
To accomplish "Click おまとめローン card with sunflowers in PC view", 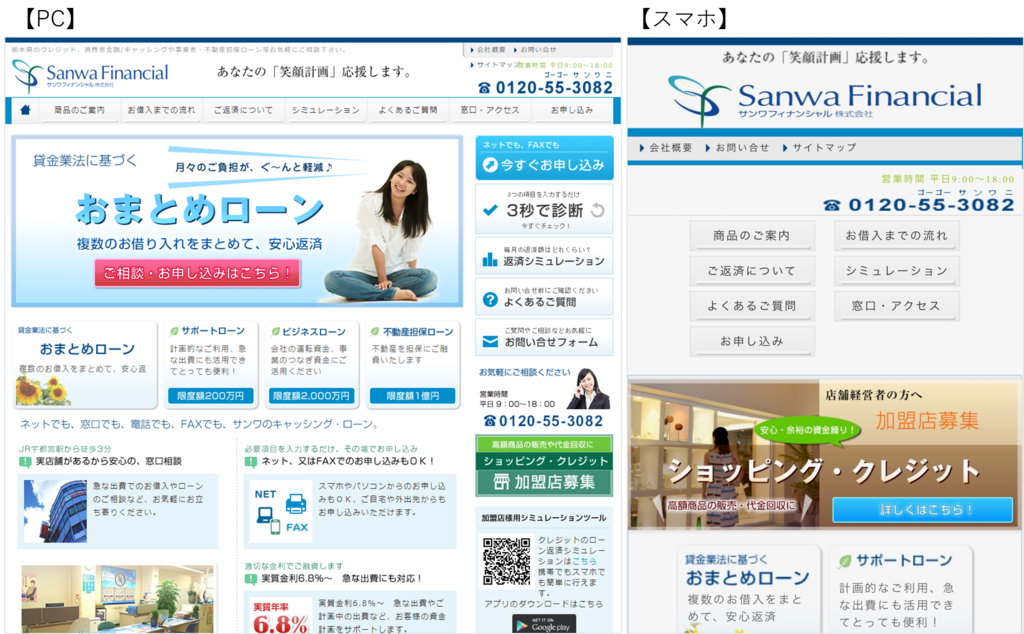I will (x=85, y=364).
